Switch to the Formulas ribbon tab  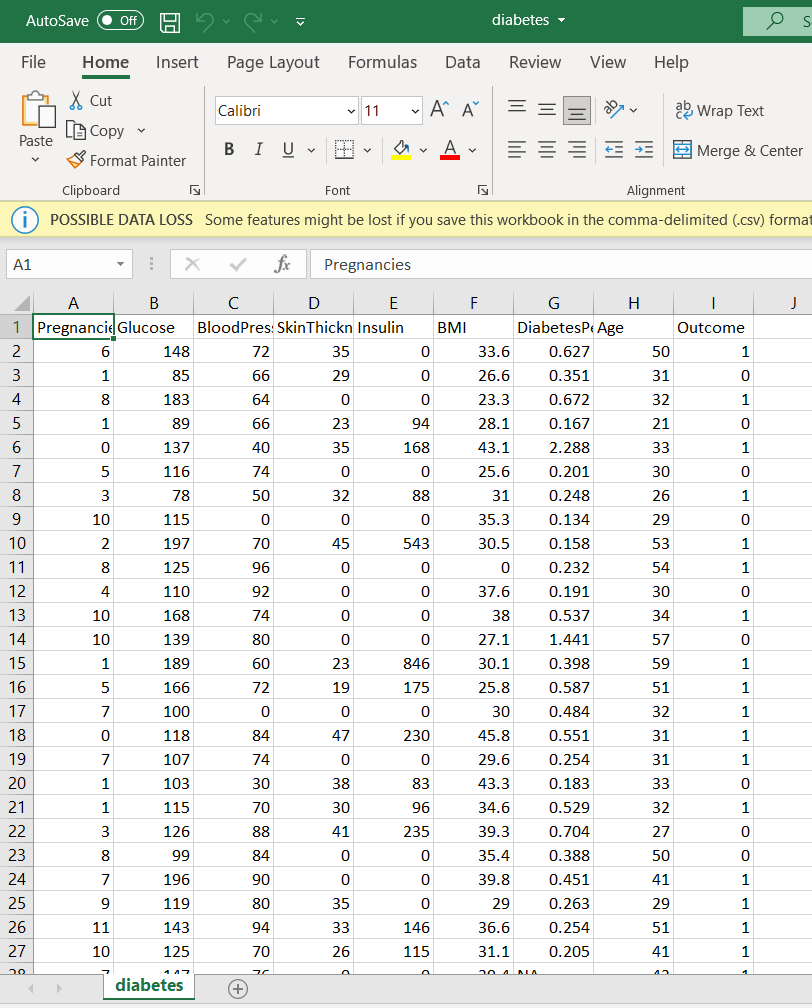[381, 62]
